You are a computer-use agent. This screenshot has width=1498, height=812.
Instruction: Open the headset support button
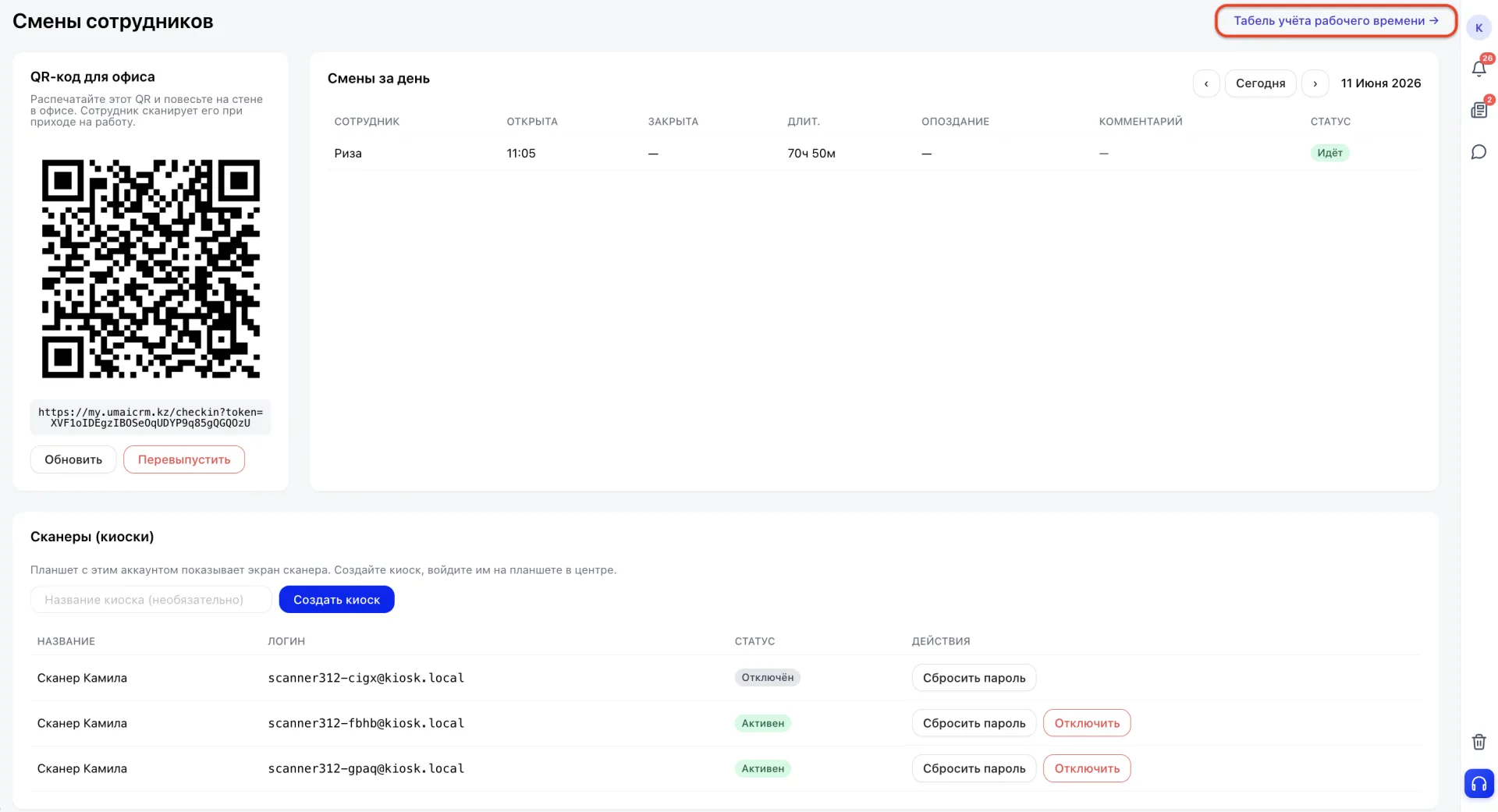coord(1478,784)
